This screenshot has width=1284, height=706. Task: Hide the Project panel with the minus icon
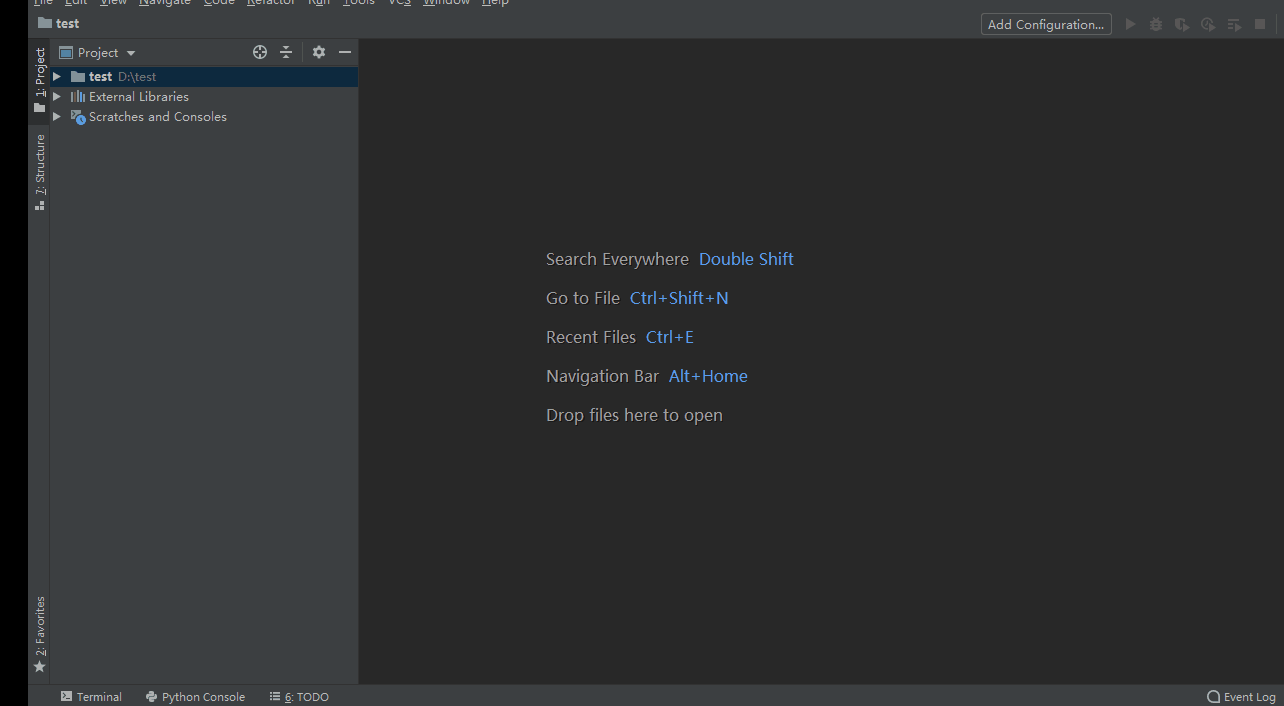(x=345, y=52)
